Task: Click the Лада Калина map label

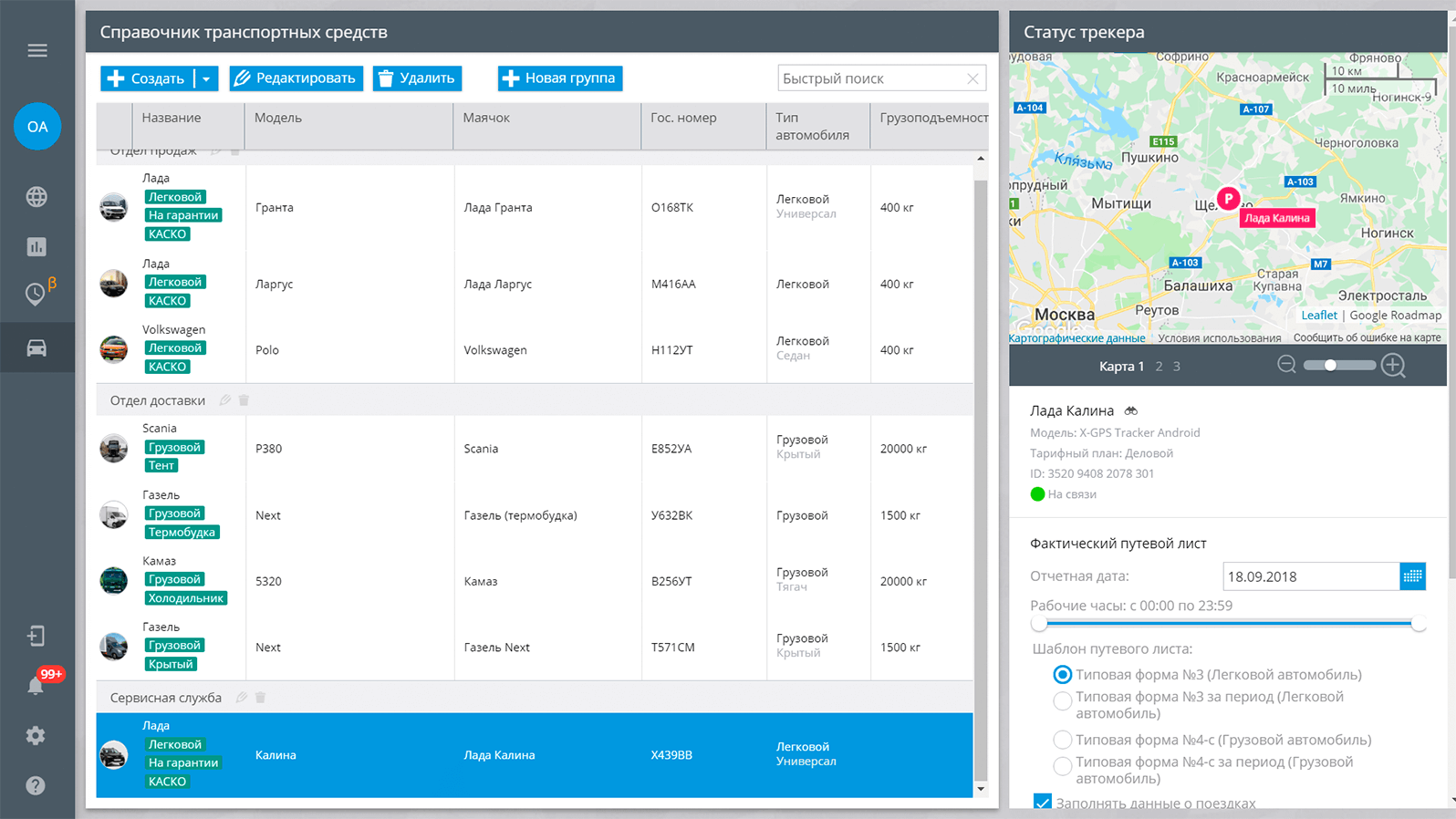Action: coord(1277,218)
